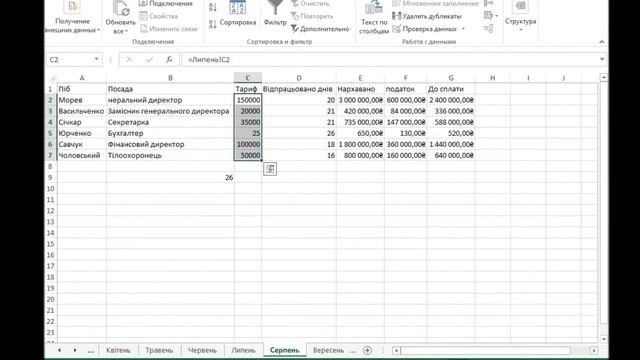
Task: Click Очистить filter button
Action: point(309,4)
